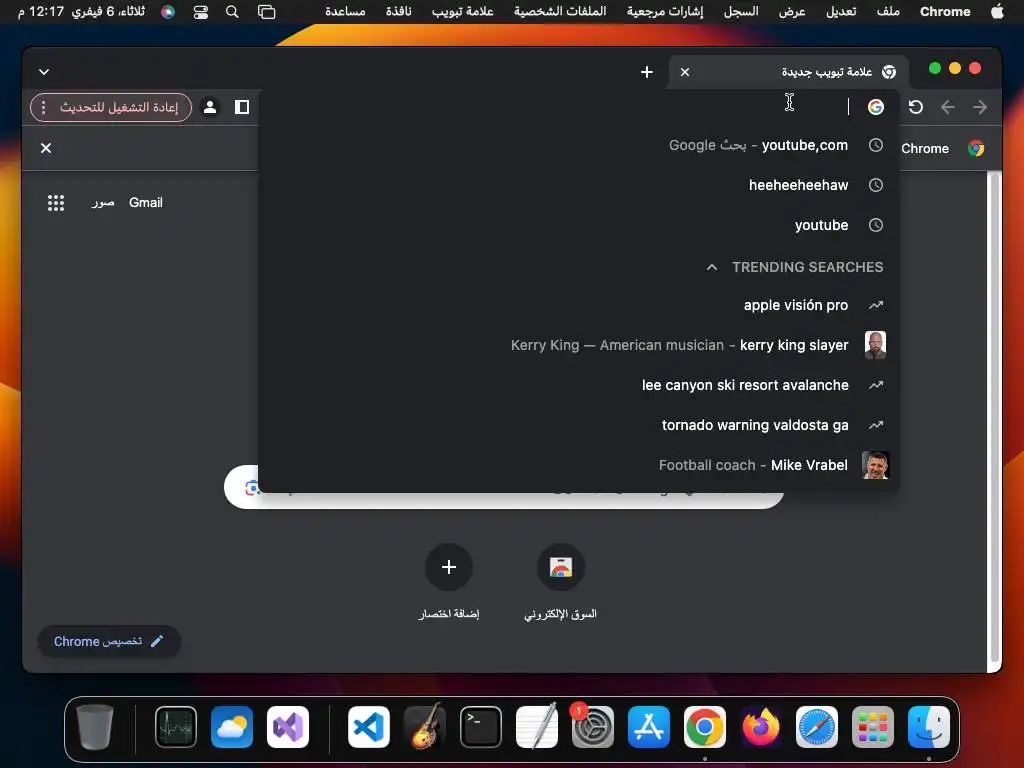1024x768 pixels.
Task: Open the File menu (ملف)
Action: [888, 12]
